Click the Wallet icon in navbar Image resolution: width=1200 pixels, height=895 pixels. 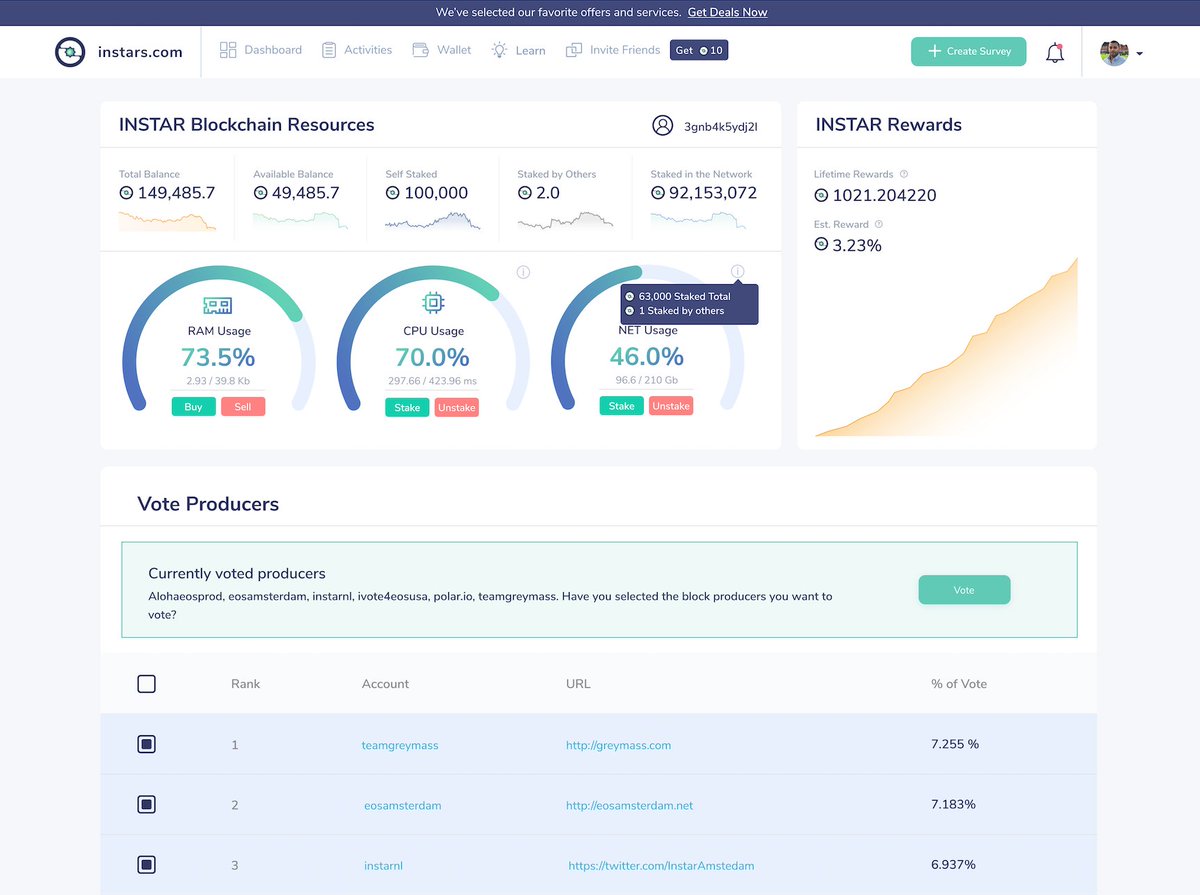pyautogui.click(x=421, y=50)
